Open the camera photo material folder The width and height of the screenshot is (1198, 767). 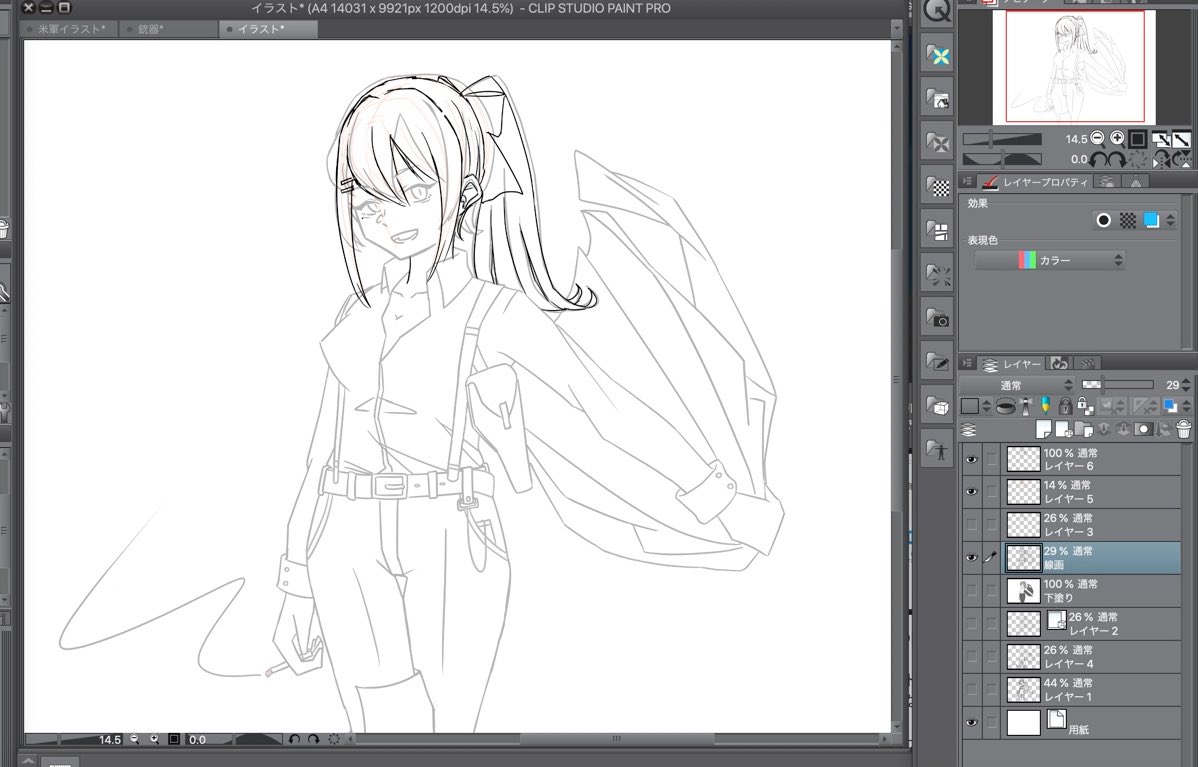[x=937, y=317]
